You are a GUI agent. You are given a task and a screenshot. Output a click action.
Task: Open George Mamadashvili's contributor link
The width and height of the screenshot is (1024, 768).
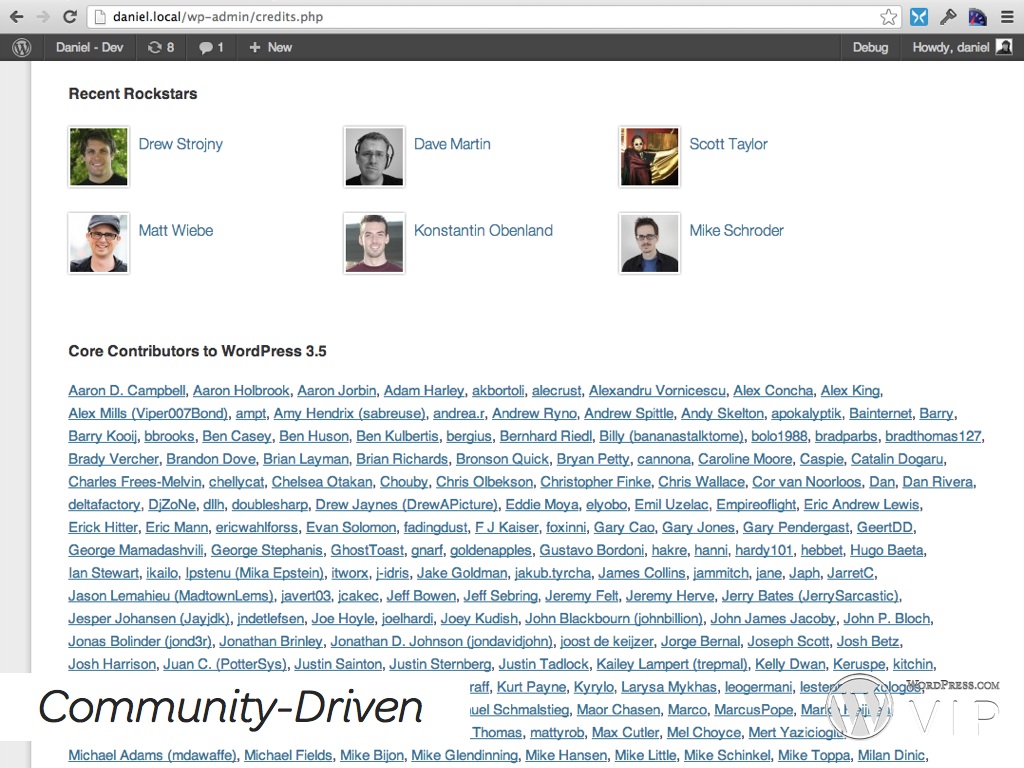[136, 551]
